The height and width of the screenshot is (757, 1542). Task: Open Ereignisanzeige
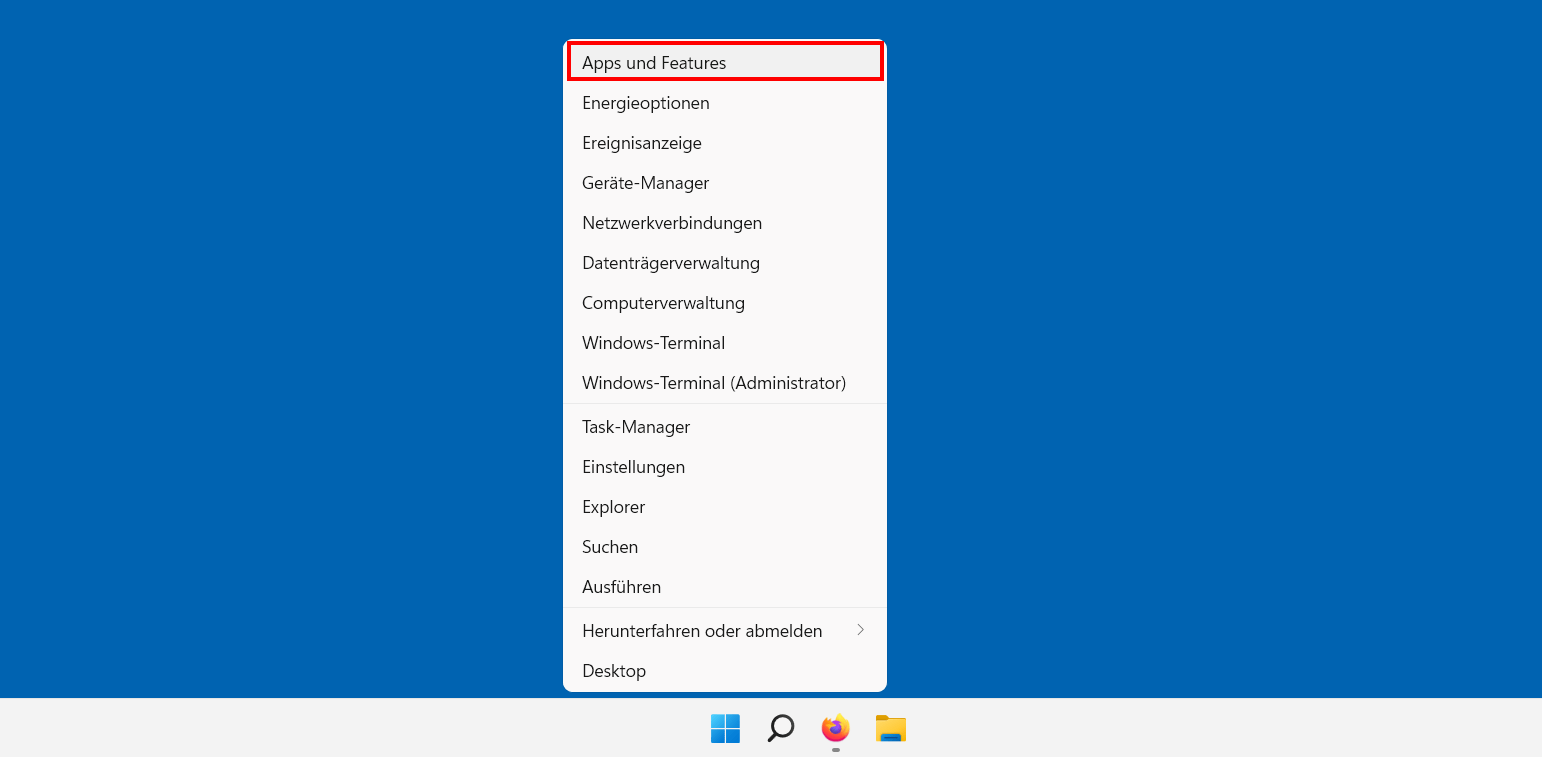click(725, 143)
